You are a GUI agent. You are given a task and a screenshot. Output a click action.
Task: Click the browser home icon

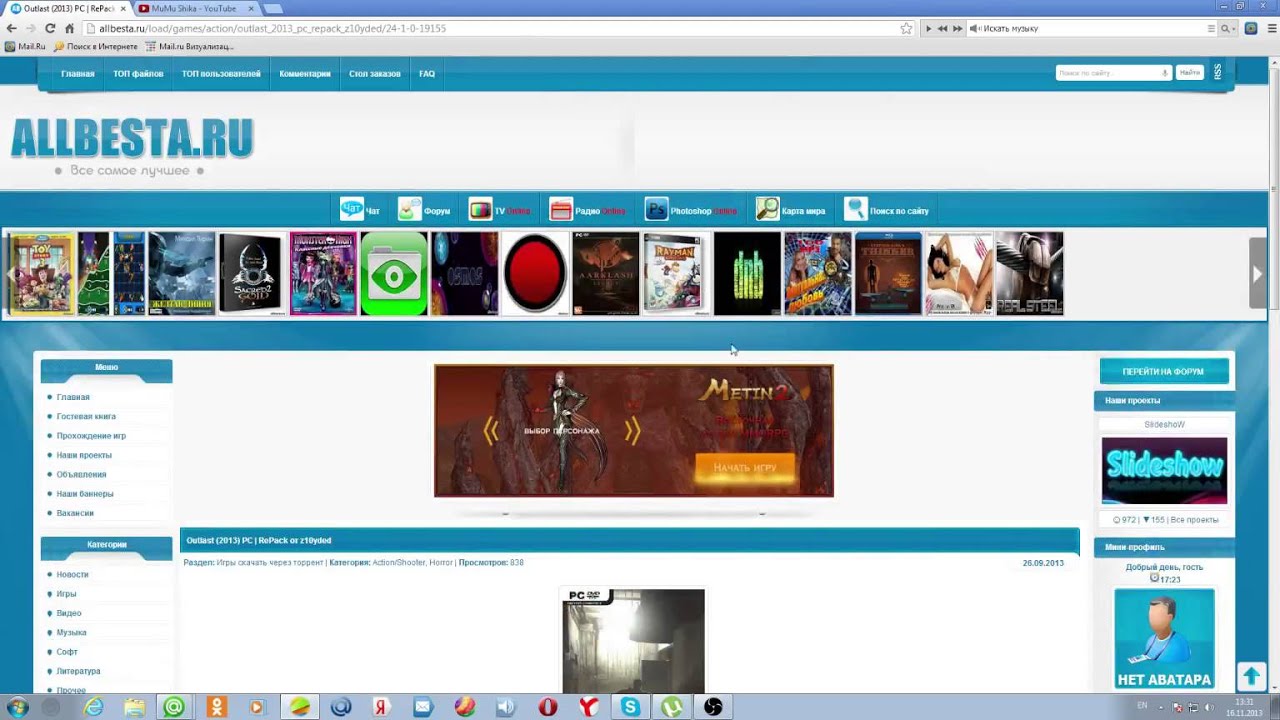[x=69, y=28]
